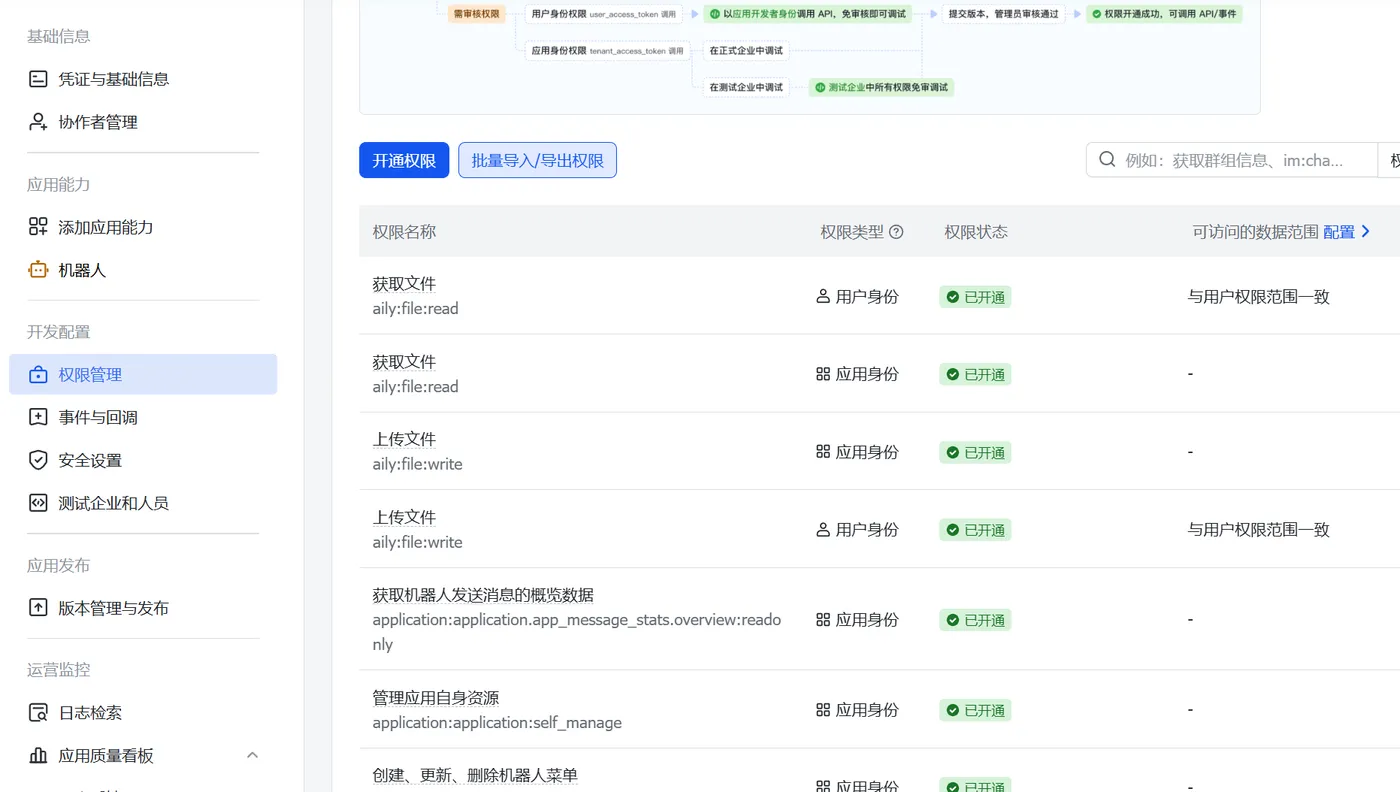Click the app identity icon in 获取机器人发送消息的概览数据 row

pos(823,620)
